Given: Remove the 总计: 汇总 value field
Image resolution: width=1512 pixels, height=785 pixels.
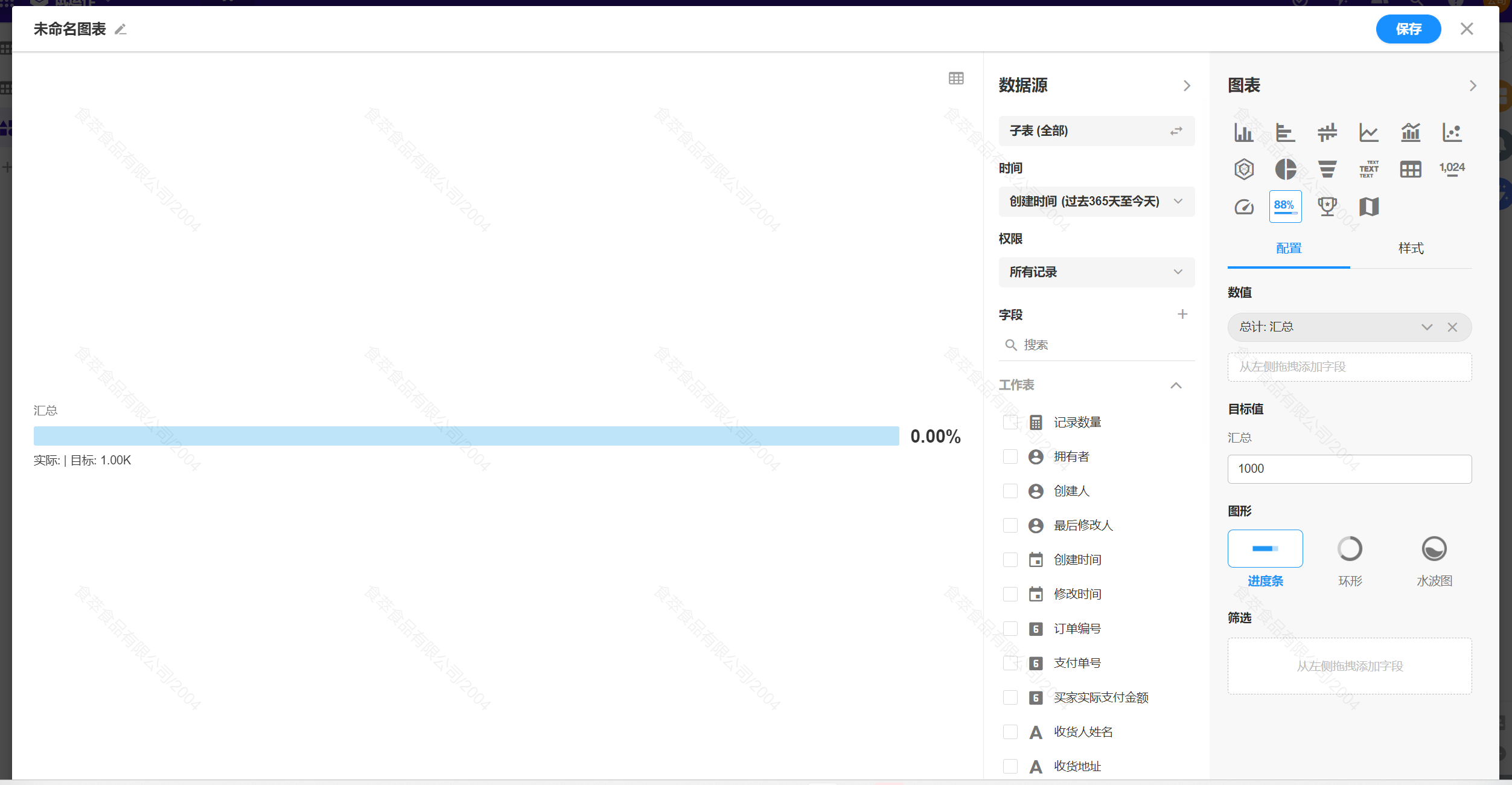Looking at the screenshot, I should [1453, 327].
